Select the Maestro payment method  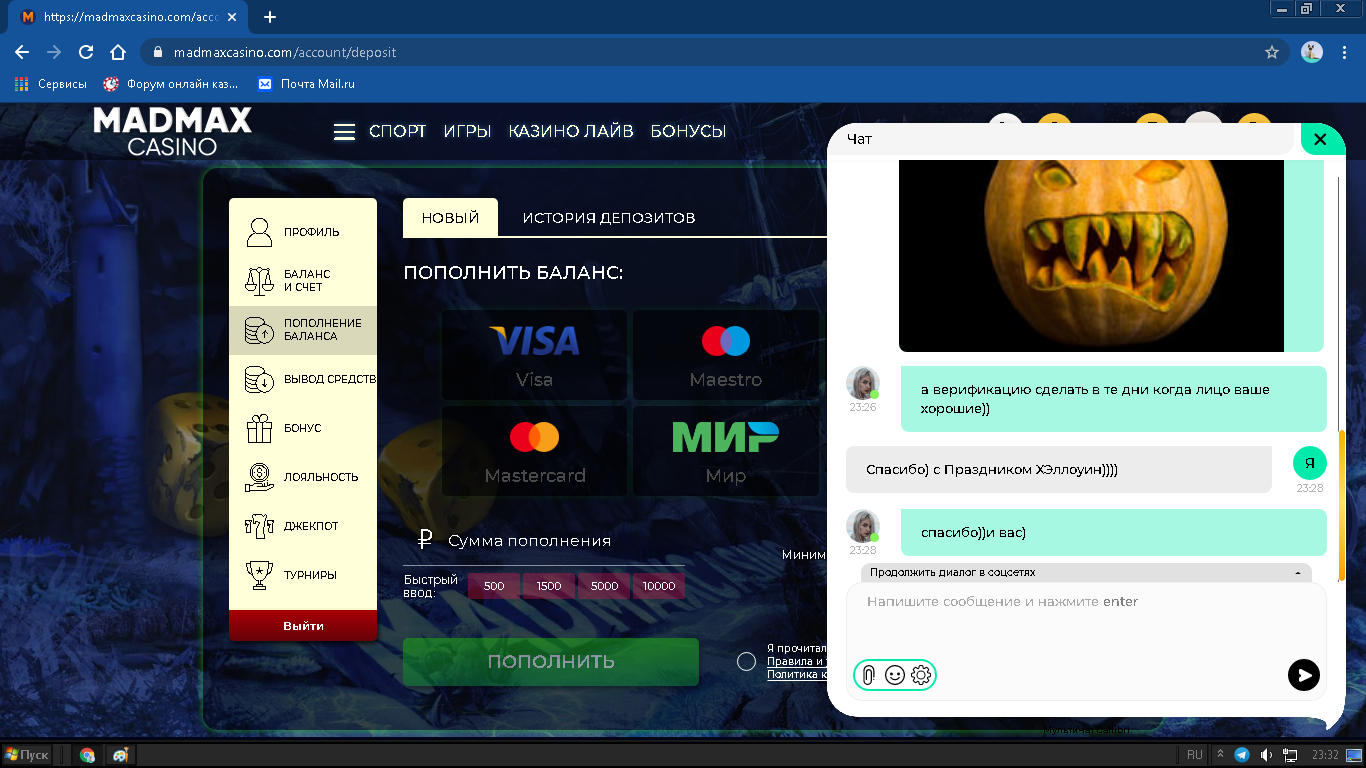[725, 355]
